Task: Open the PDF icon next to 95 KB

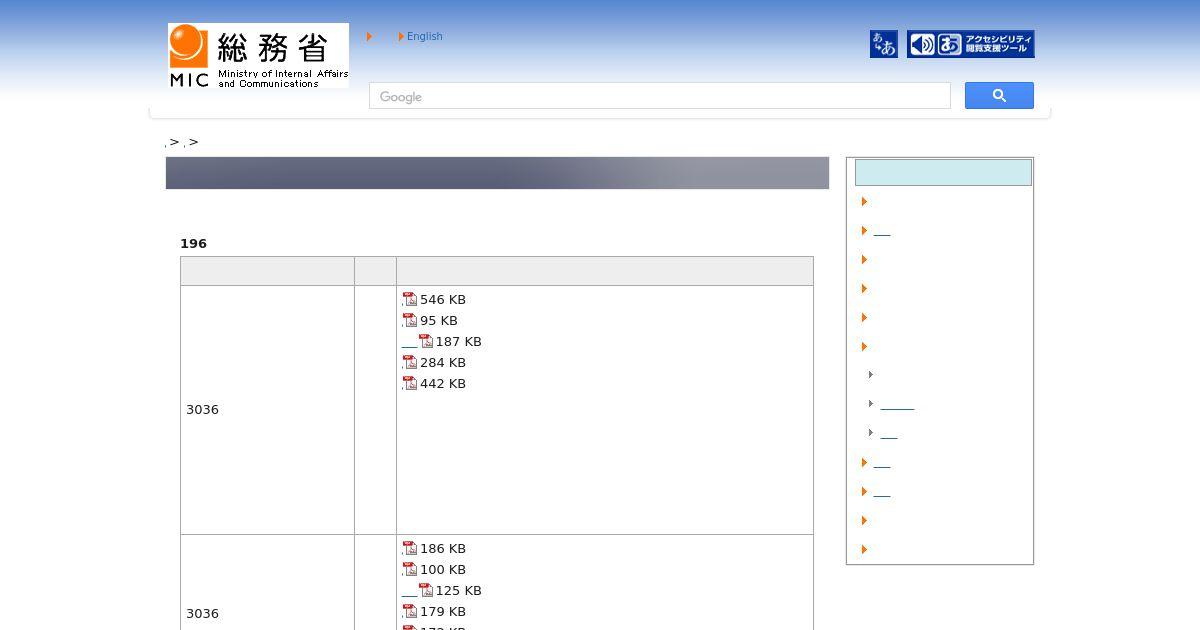Action: pyautogui.click(x=410, y=320)
